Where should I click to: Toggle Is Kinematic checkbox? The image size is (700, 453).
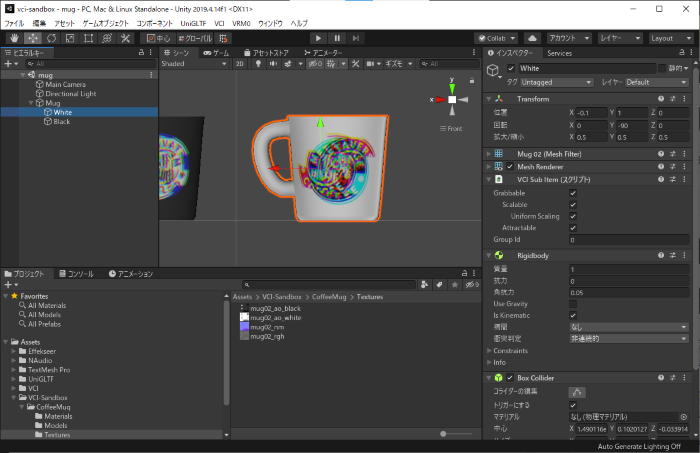coord(573,316)
